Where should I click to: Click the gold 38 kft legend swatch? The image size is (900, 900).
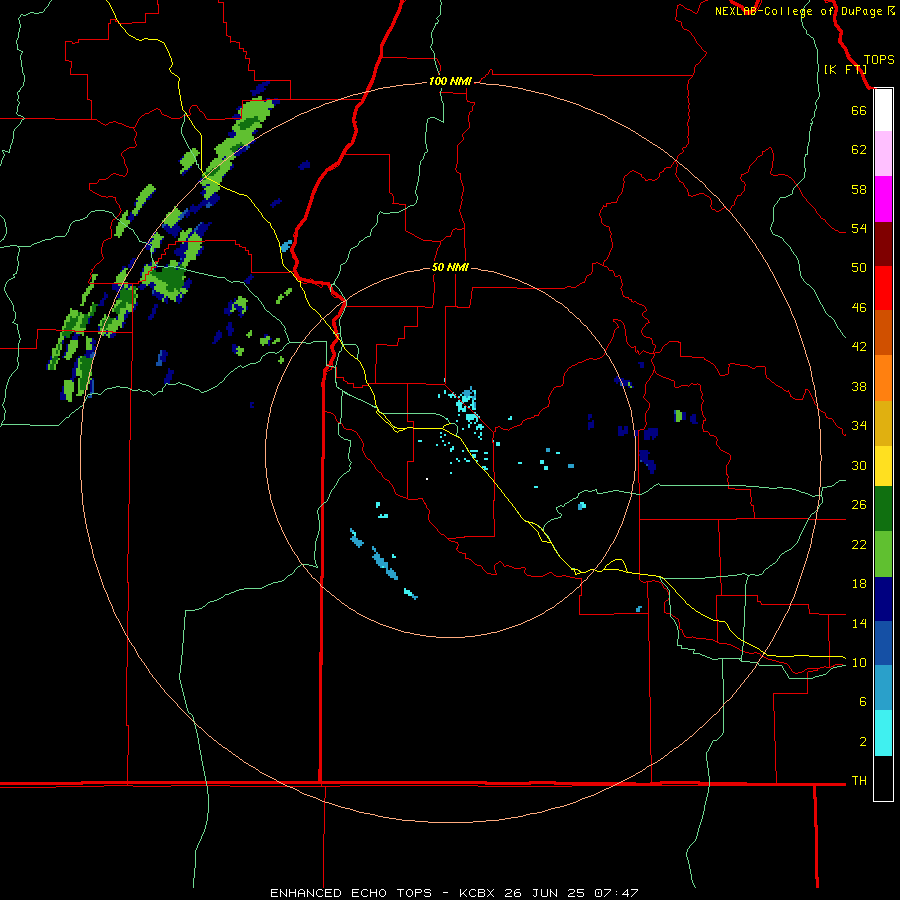(x=883, y=423)
